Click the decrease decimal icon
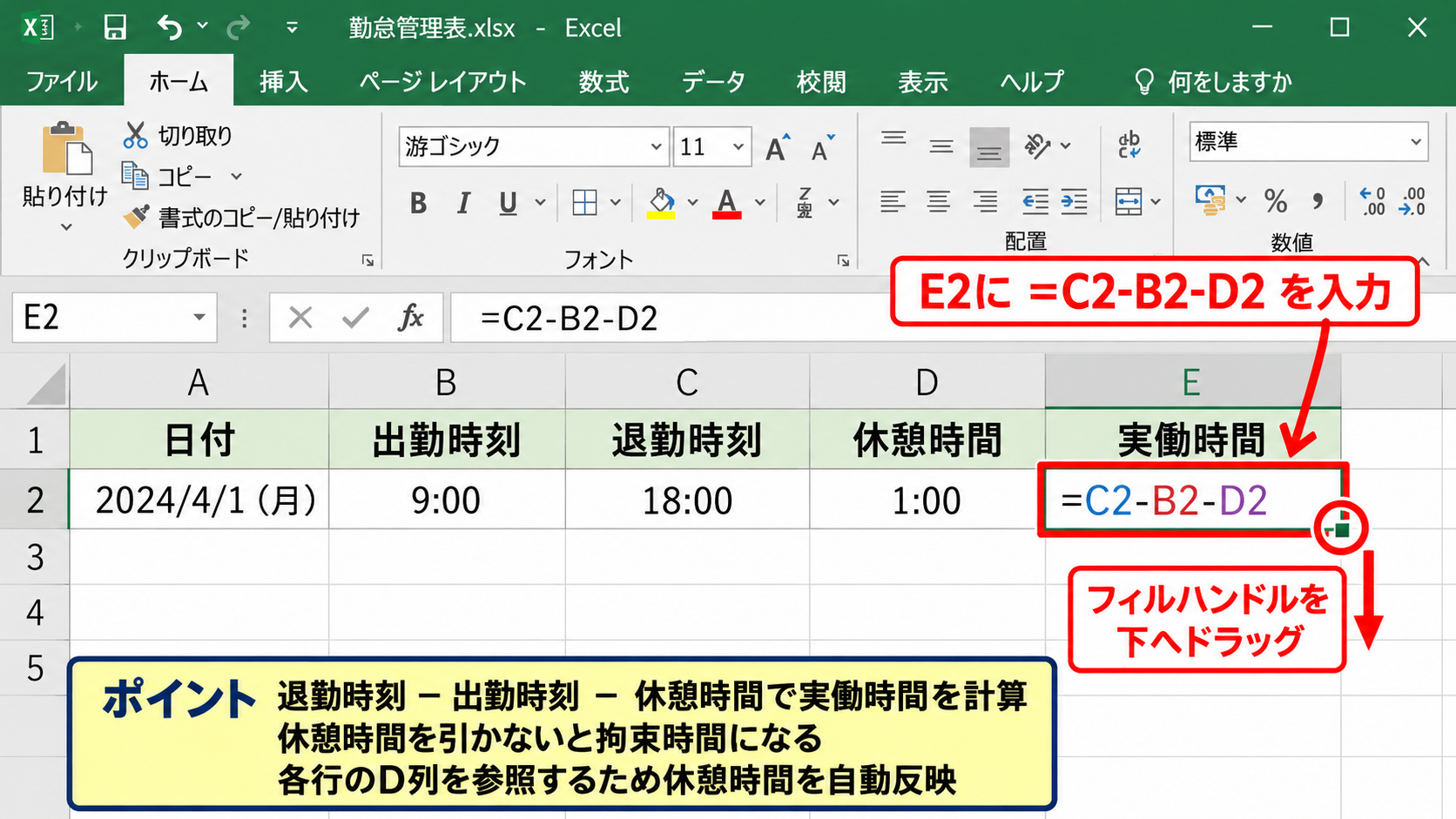 (1412, 202)
